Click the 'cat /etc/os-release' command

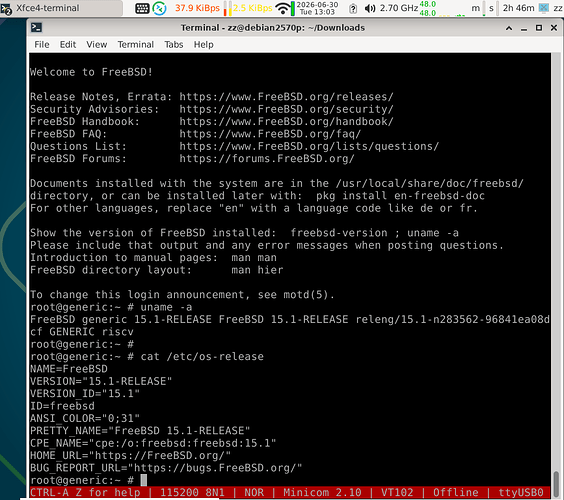point(202,356)
